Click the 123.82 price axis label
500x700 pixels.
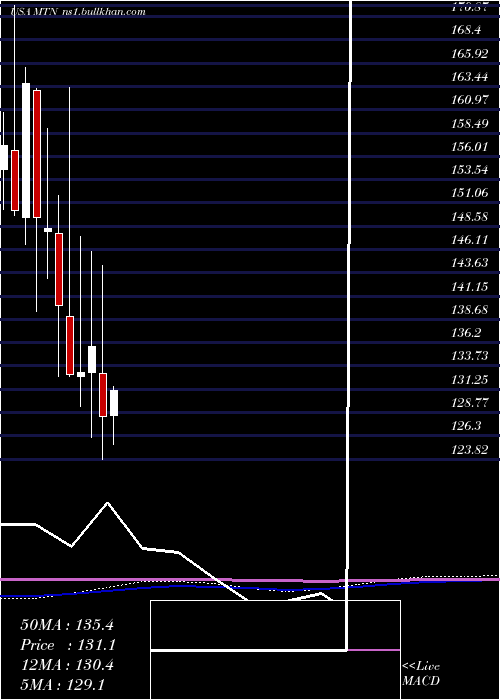pyautogui.click(x=470, y=449)
